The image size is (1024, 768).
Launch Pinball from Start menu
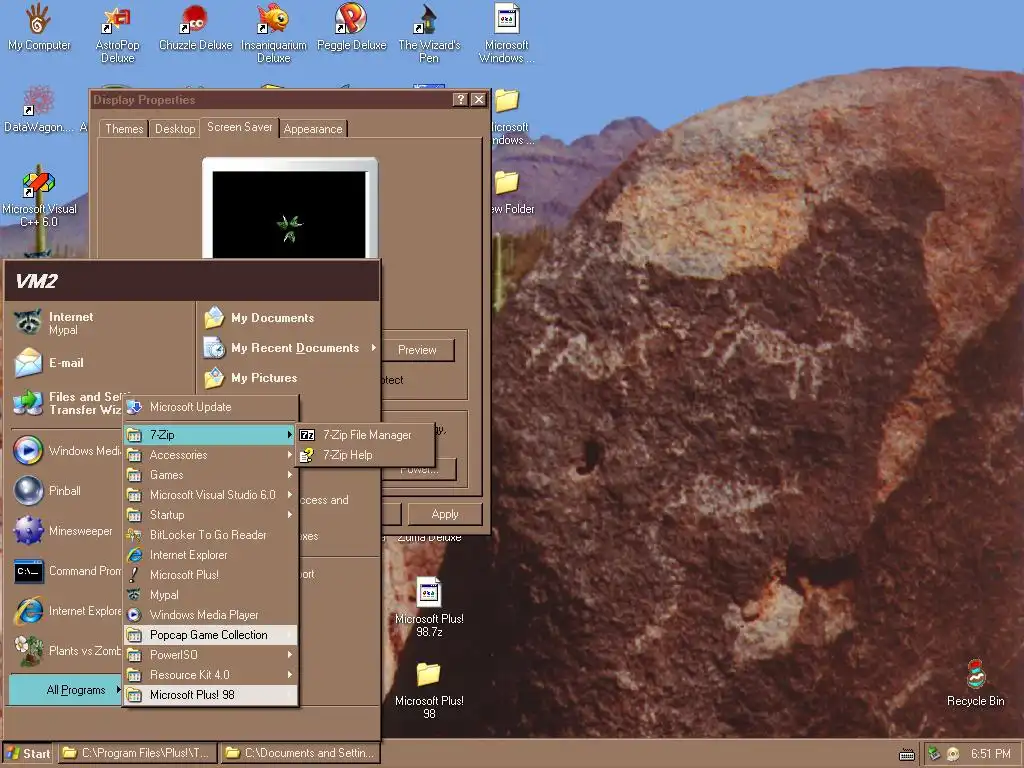(65, 490)
